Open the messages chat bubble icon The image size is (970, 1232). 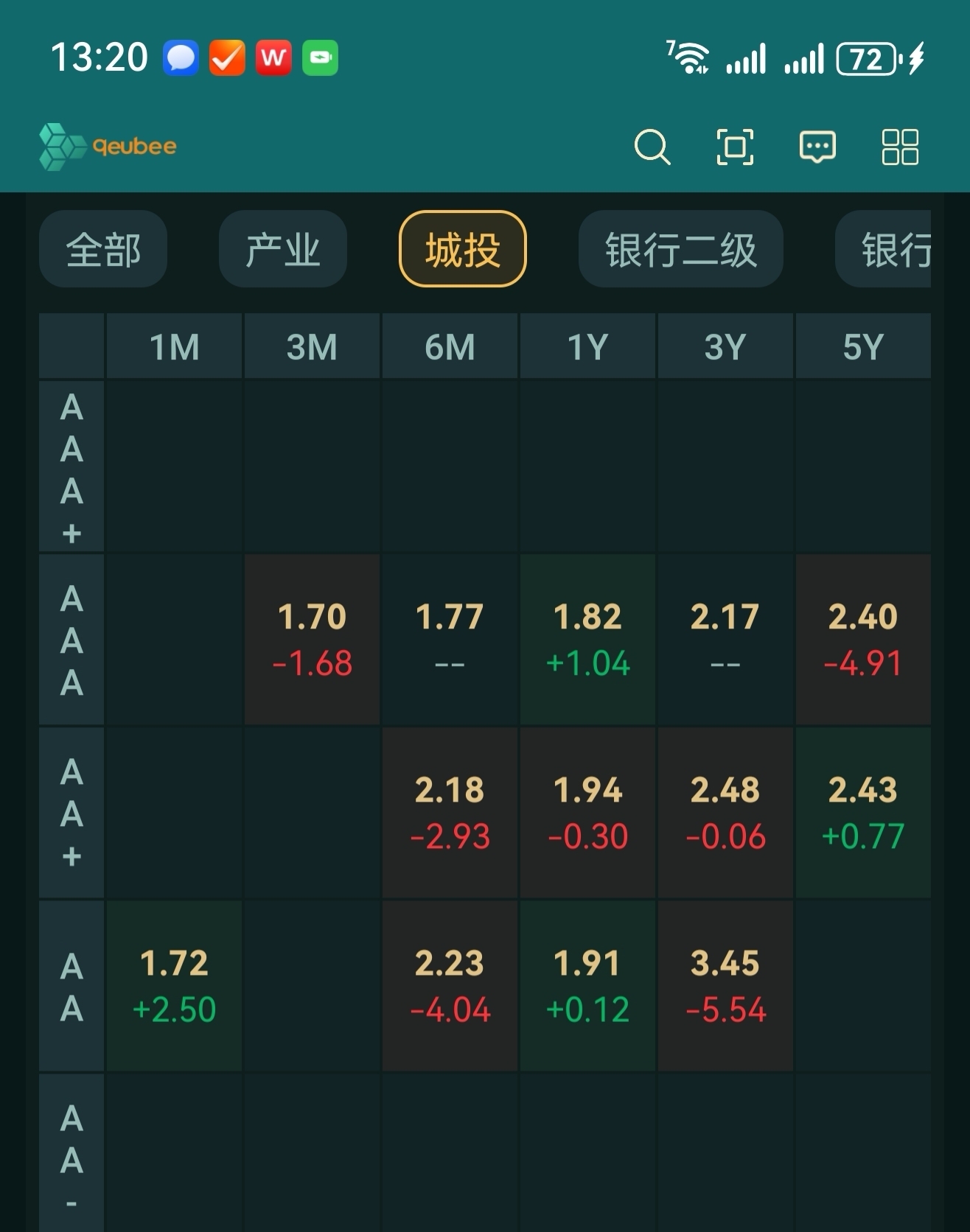pos(817,147)
